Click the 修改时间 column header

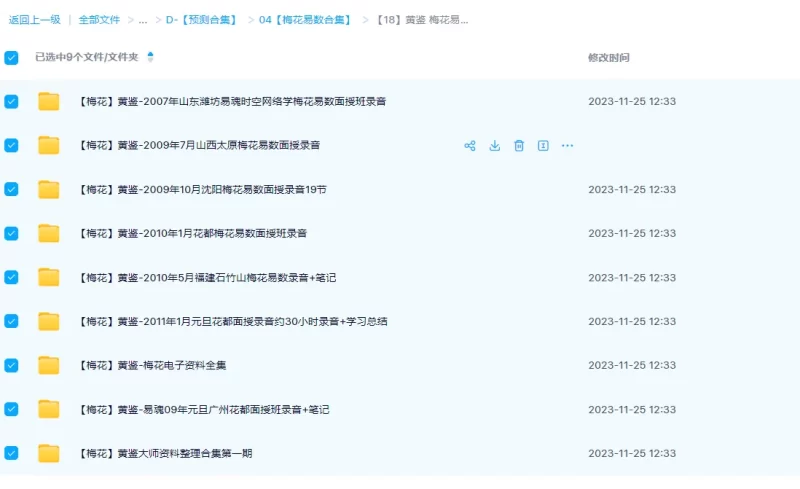(x=608, y=58)
